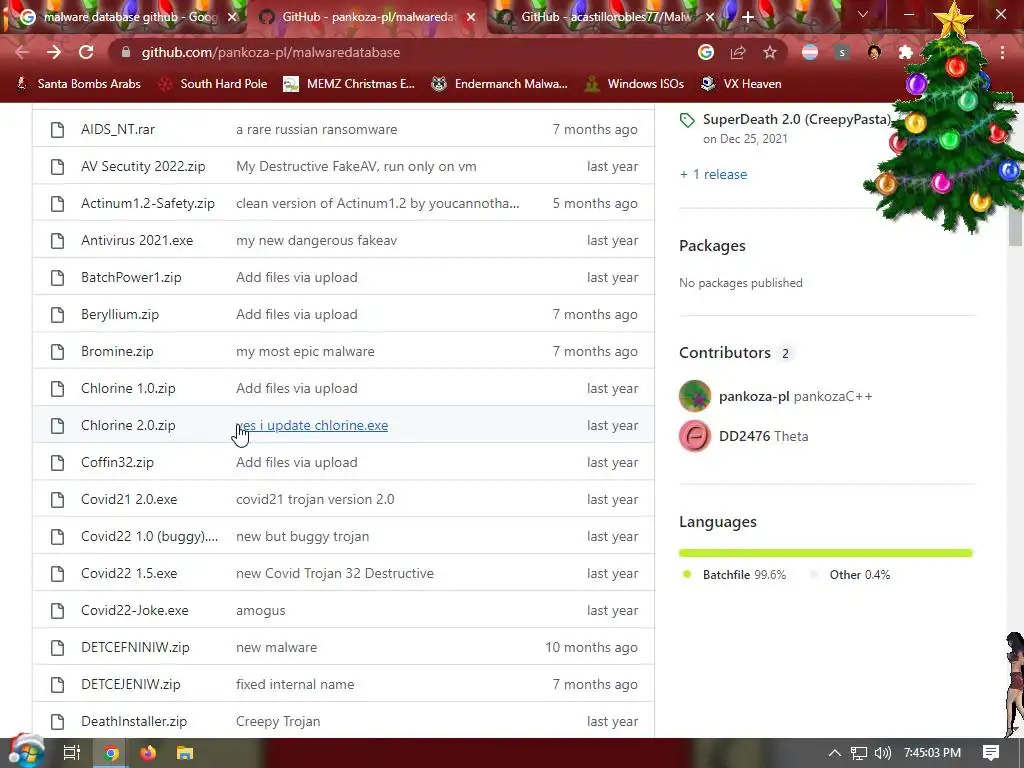The width and height of the screenshot is (1024, 768).
Task: Open Packages section heading
Action: coord(712,246)
